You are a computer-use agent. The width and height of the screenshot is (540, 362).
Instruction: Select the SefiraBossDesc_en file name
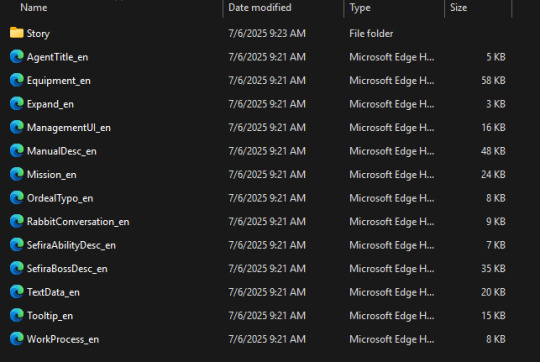[67, 269]
